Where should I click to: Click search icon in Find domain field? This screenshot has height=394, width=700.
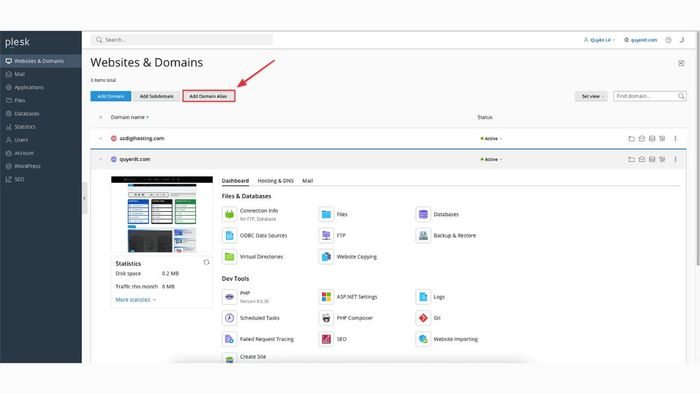click(x=681, y=96)
